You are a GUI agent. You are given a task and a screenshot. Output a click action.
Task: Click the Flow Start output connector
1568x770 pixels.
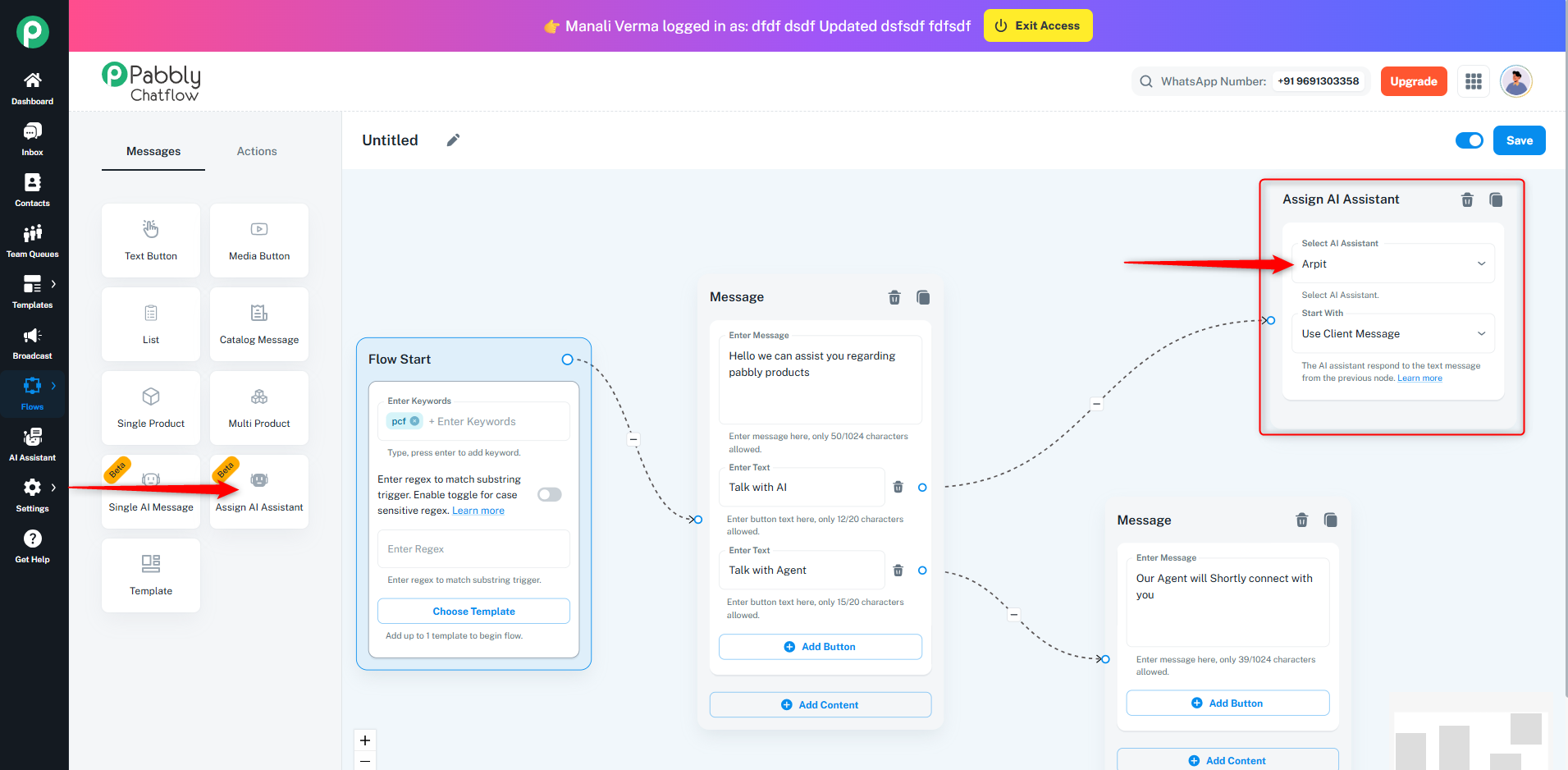[567, 360]
